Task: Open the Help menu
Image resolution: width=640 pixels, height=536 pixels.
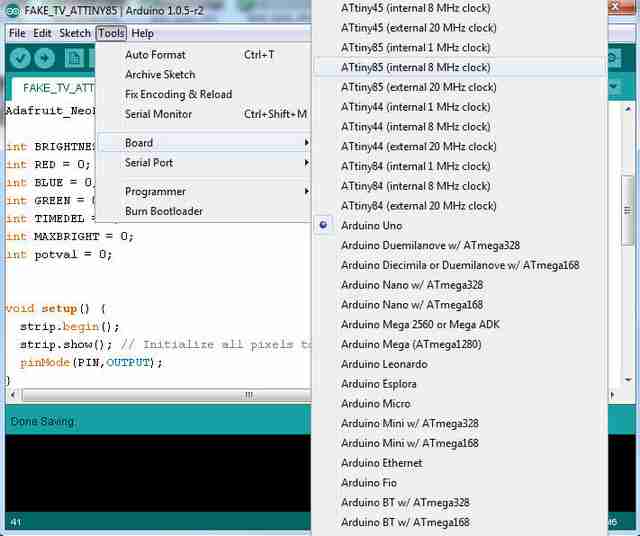Action: [x=142, y=33]
